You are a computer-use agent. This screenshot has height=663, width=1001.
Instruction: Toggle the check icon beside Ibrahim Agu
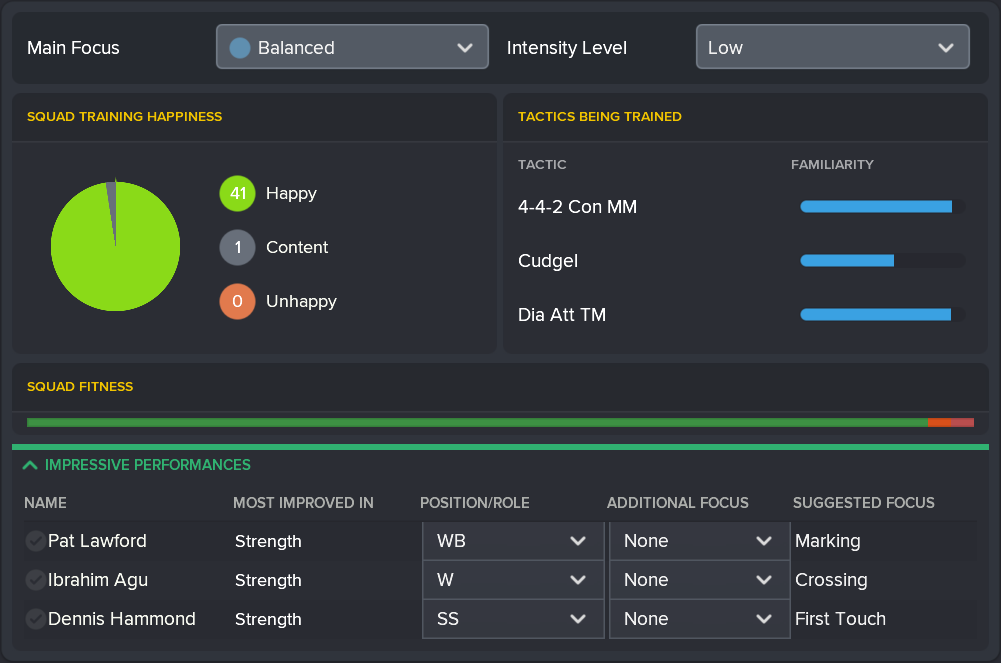pyautogui.click(x=35, y=580)
